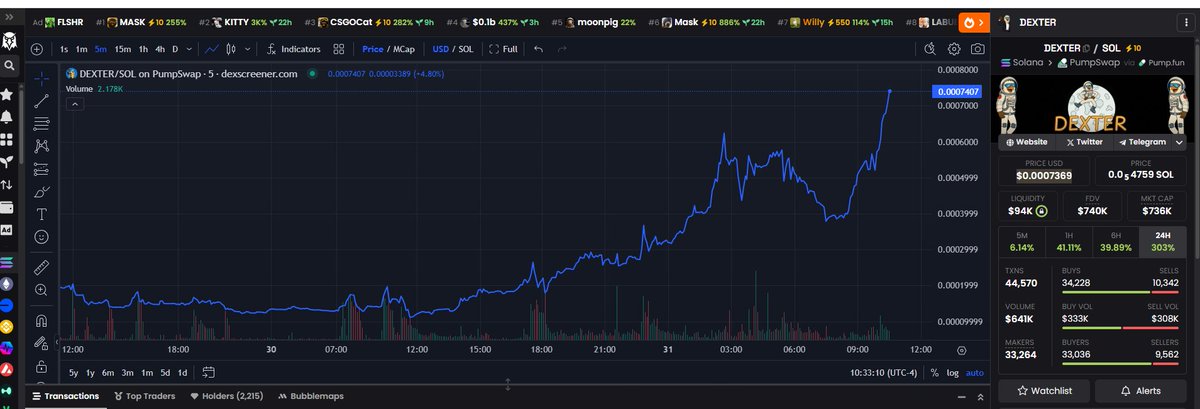Open alerts bell in left sidebar

click(x=7, y=117)
